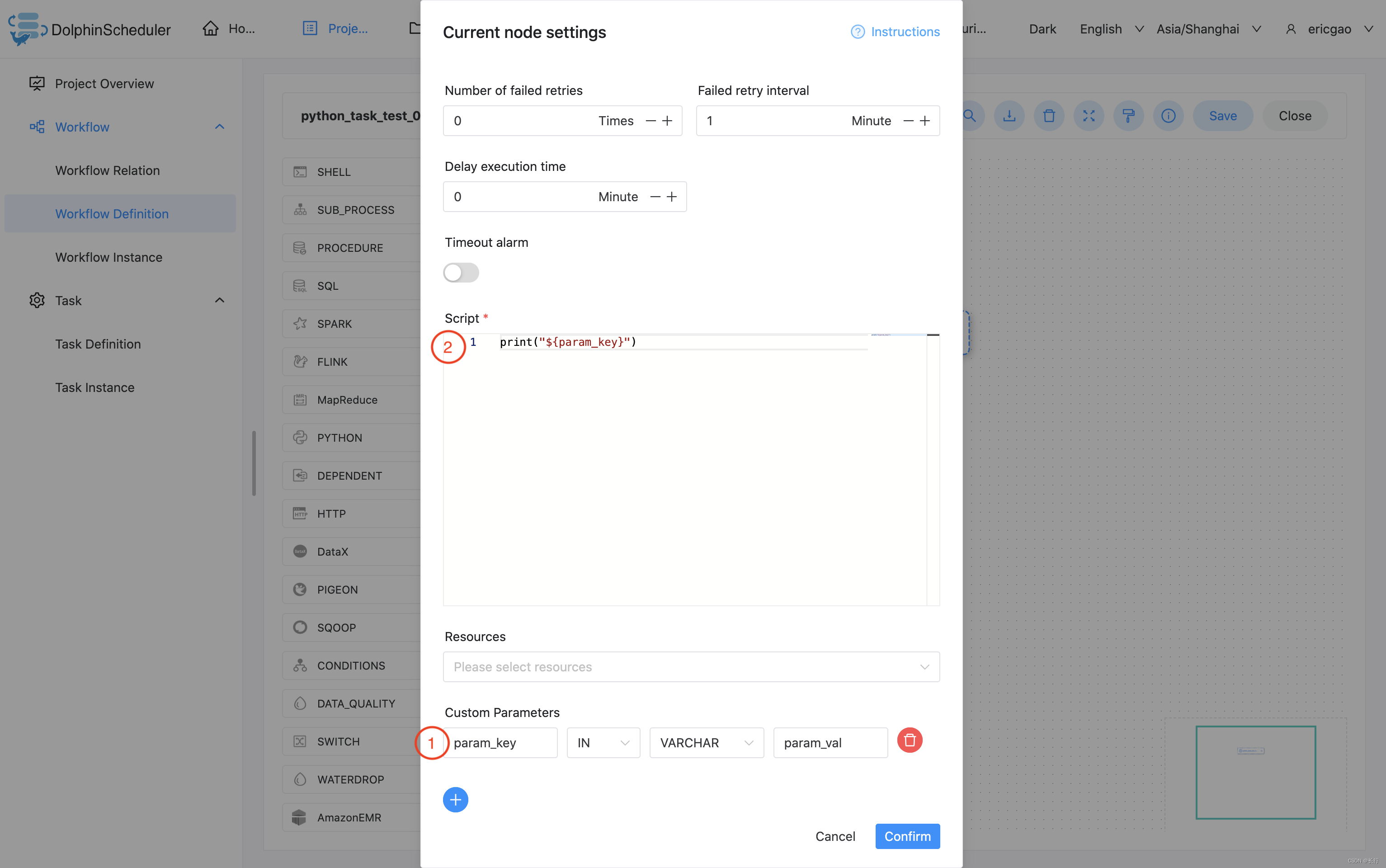1386x868 pixels.
Task: Click the PYTHON task type icon
Action: pos(300,437)
